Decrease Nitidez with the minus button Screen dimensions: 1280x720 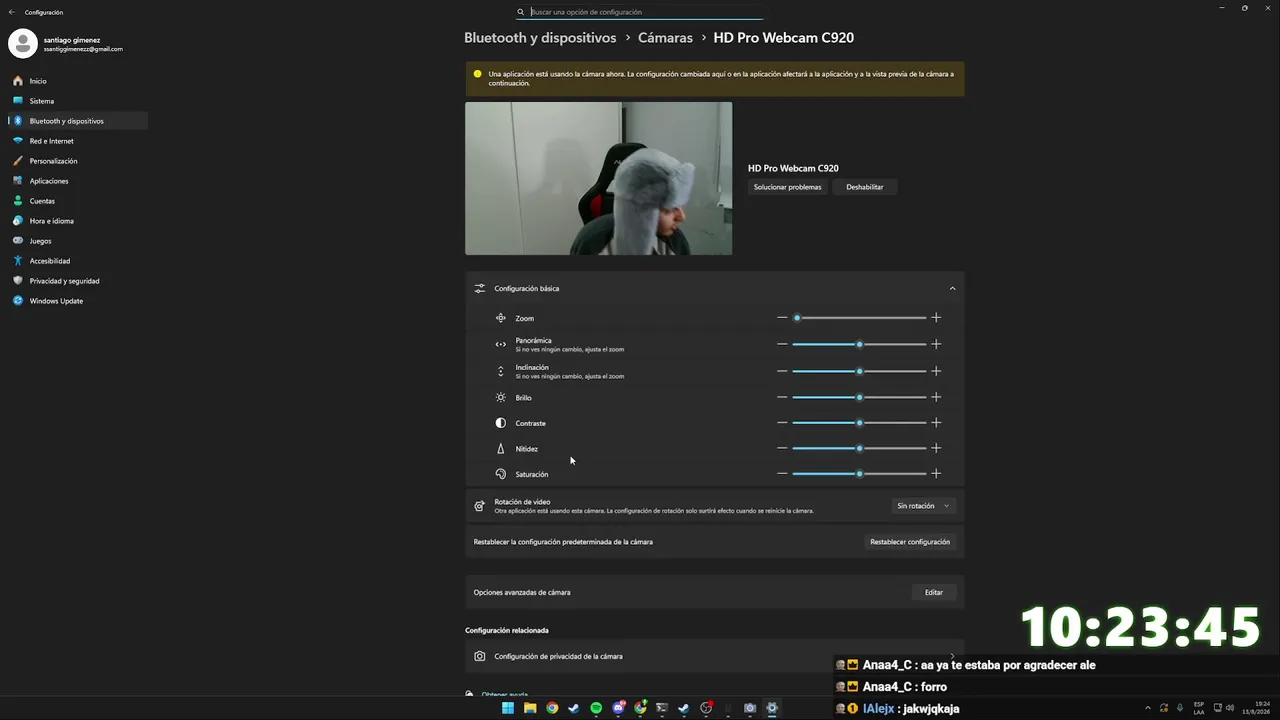click(782, 448)
